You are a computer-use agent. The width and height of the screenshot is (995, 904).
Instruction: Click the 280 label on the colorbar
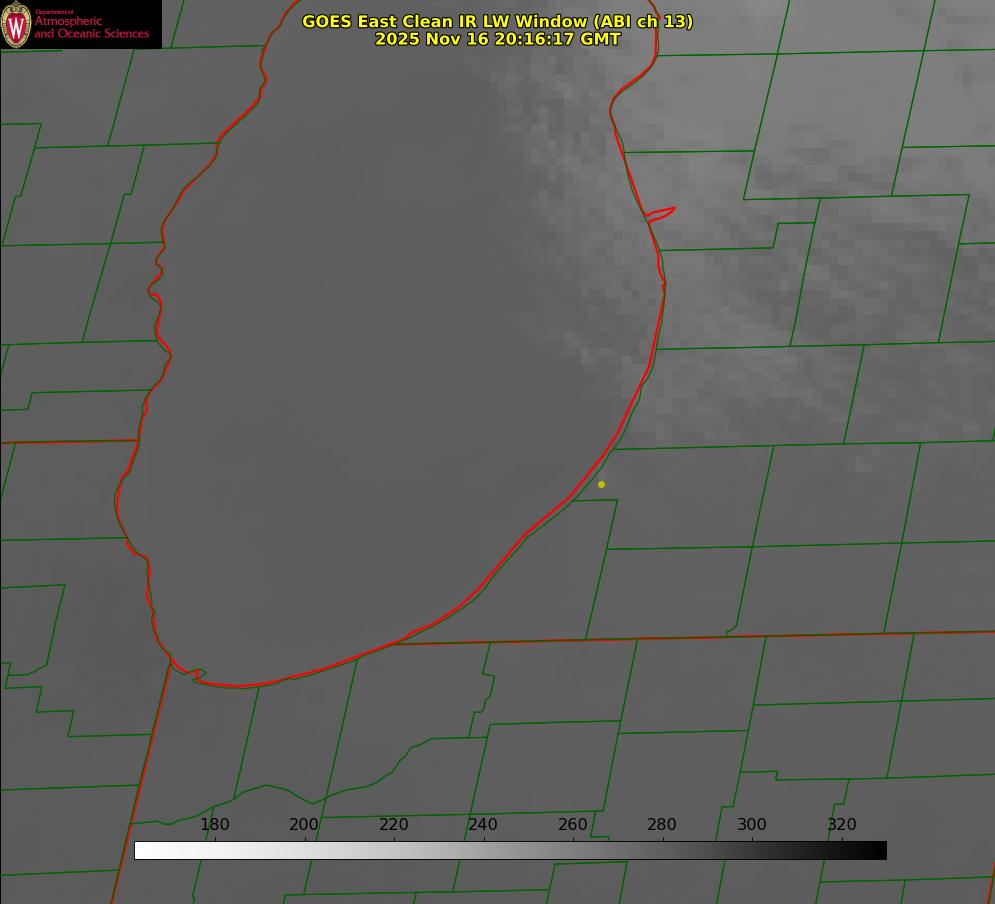[662, 825]
